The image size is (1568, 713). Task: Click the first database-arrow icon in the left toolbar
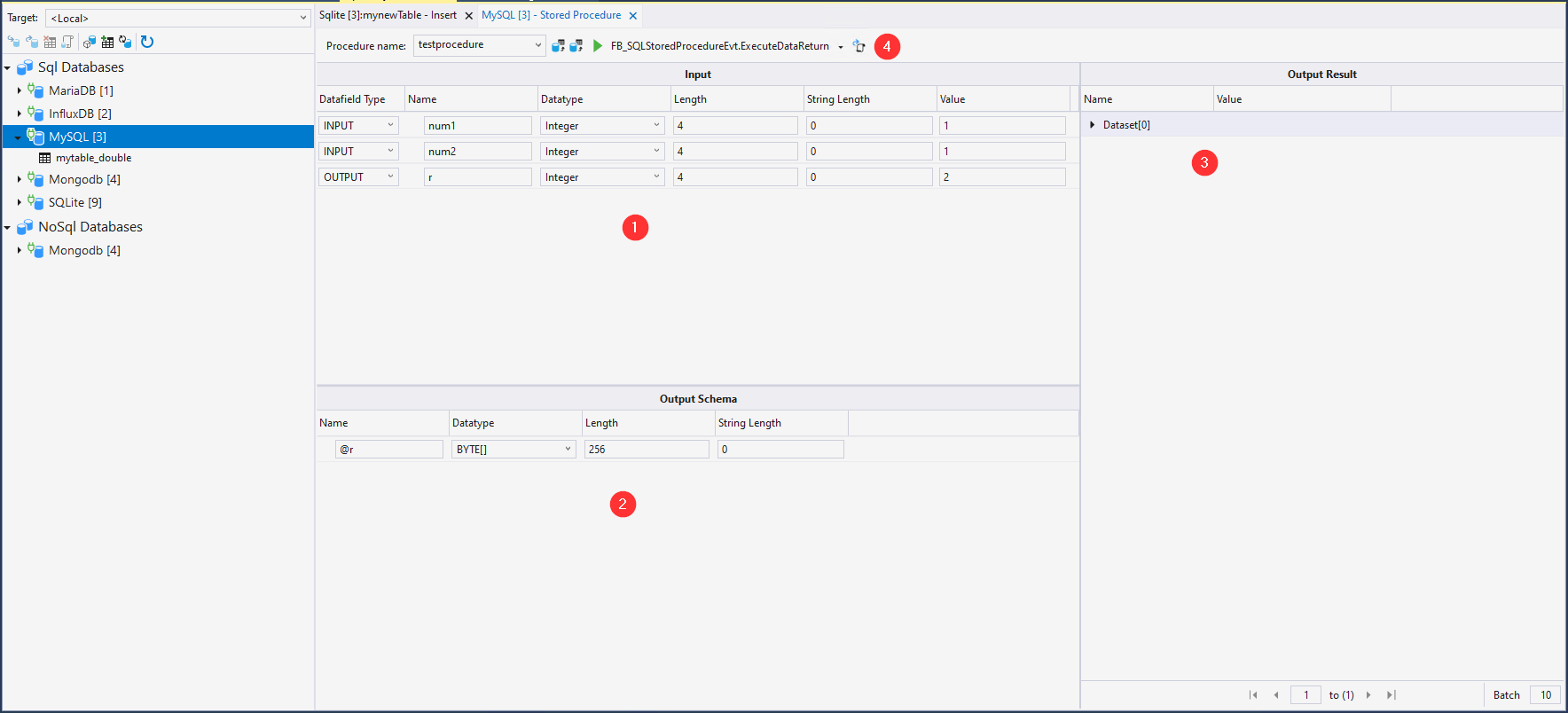pyautogui.click(x=13, y=42)
